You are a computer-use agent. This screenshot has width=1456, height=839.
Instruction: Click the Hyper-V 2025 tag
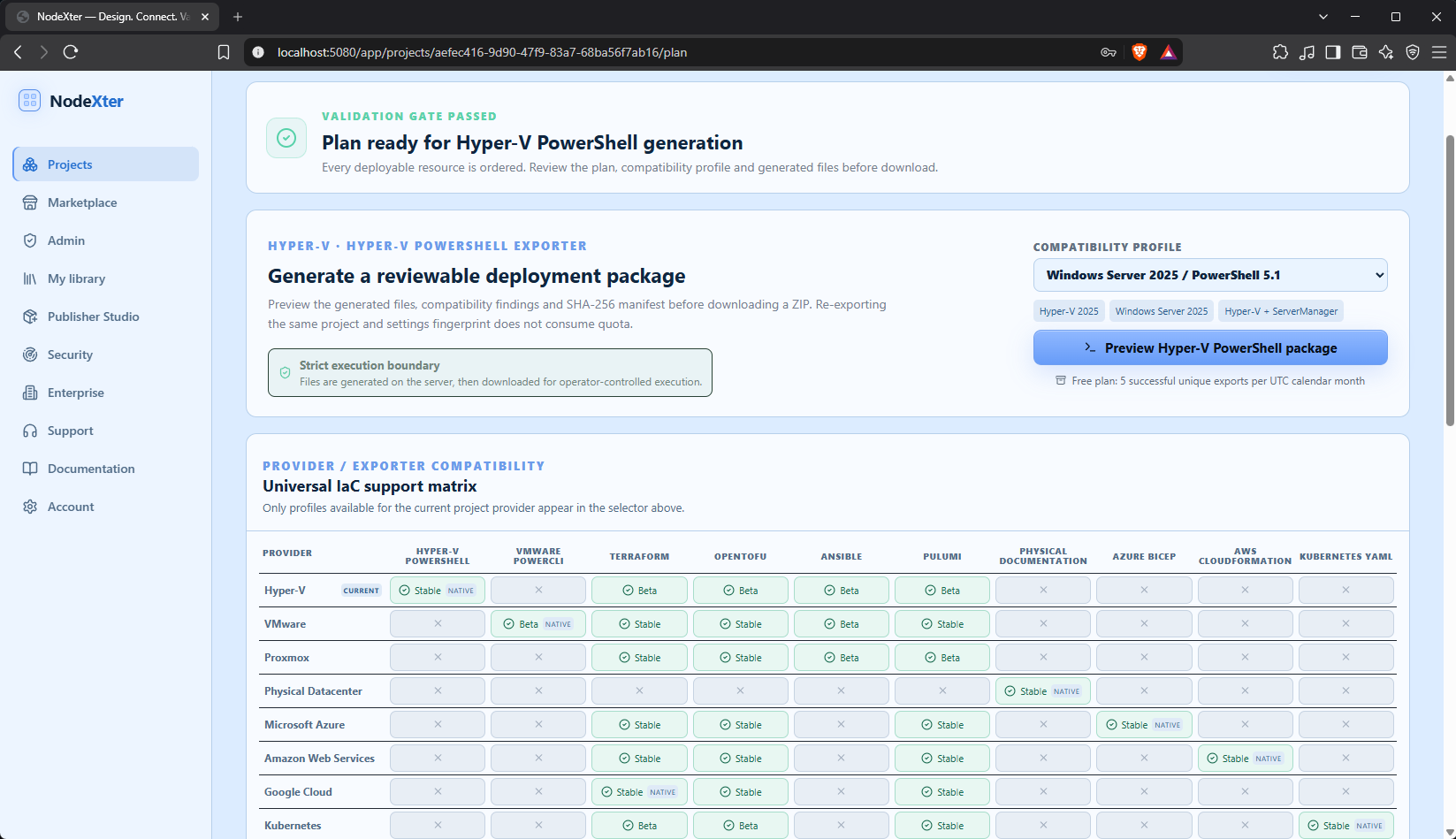click(1069, 311)
